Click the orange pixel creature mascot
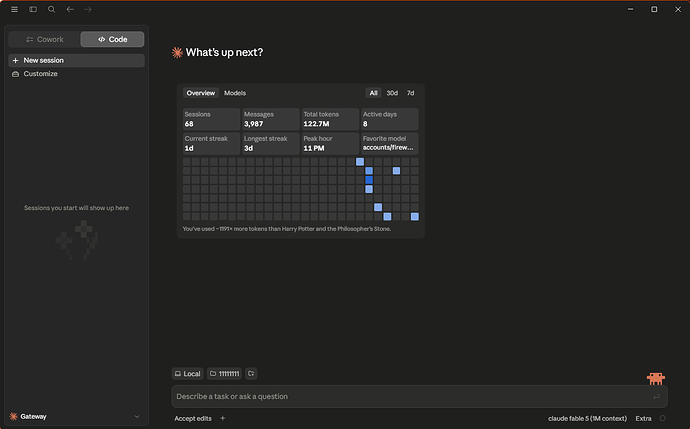 (x=656, y=378)
